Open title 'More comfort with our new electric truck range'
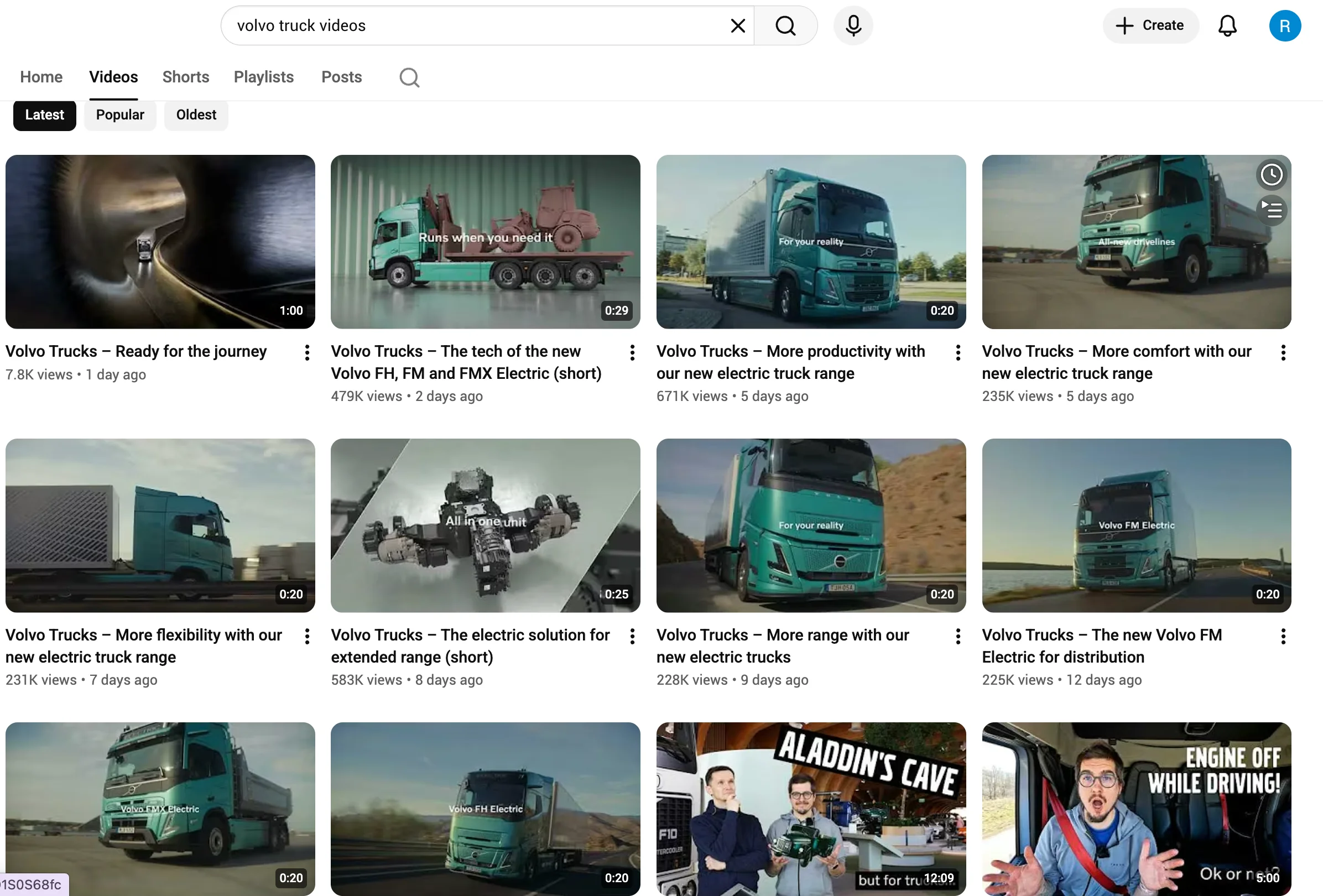 pos(1116,362)
